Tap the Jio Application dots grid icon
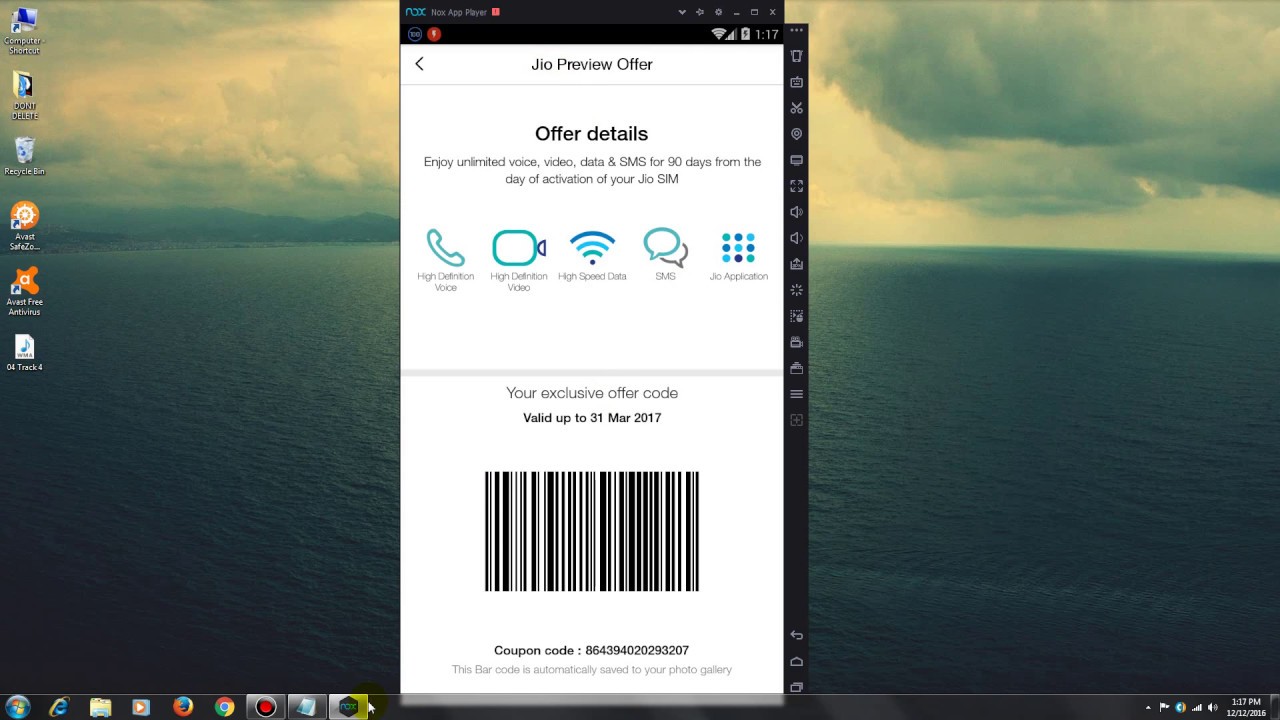The height and width of the screenshot is (720, 1280). (738, 247)
